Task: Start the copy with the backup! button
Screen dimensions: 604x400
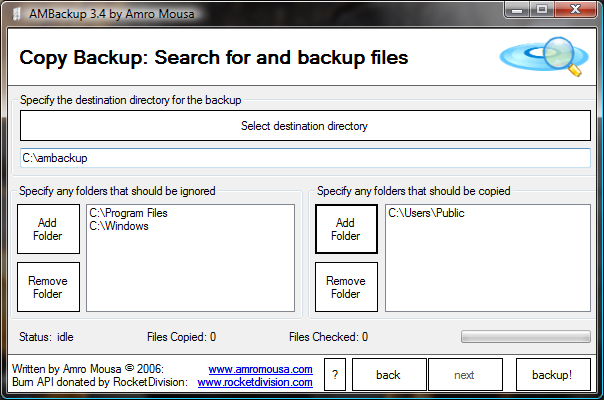Action: pyautogui.click(x=553, y=375)
